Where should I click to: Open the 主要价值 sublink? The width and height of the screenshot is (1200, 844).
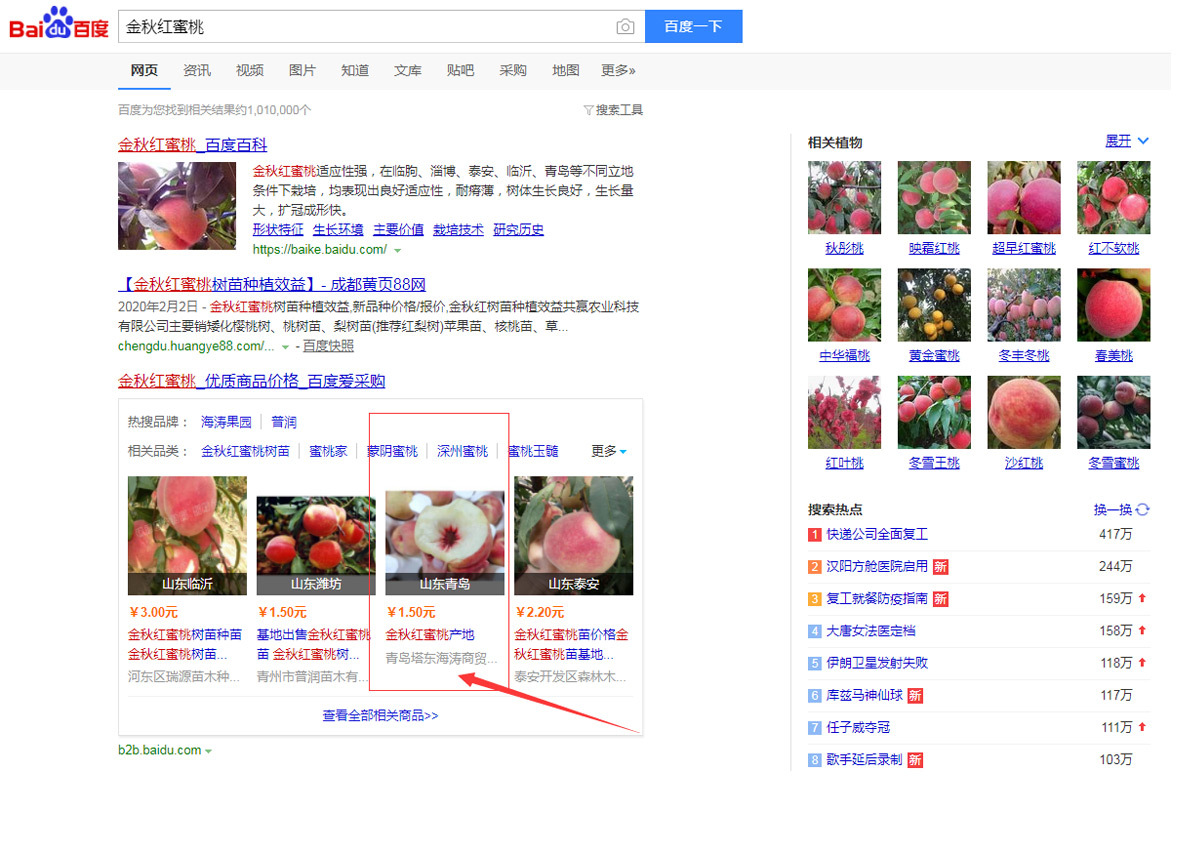pyautogui.click(x=398, y=230)
